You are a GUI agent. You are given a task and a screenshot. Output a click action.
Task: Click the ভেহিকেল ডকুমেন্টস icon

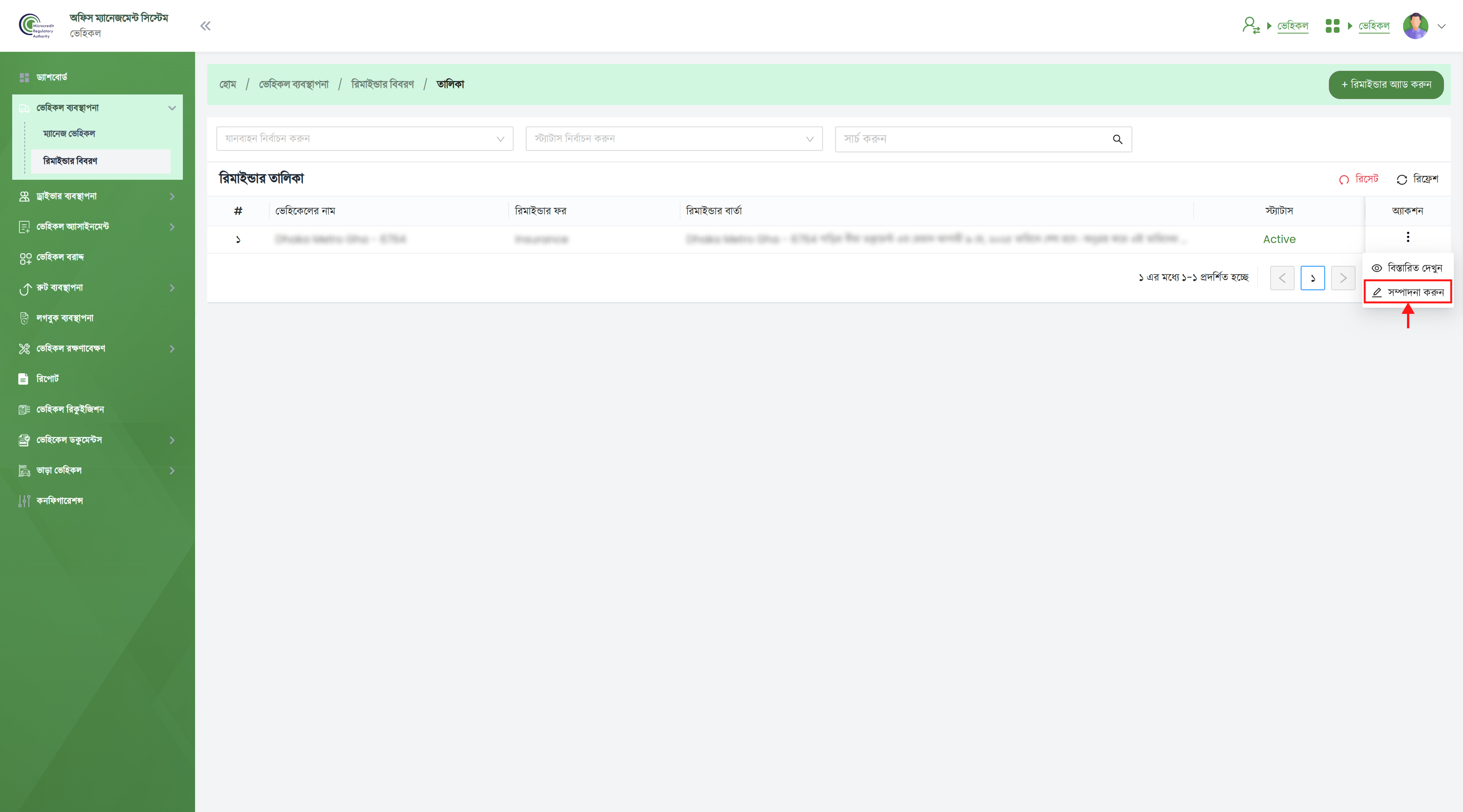(x=24, y=440)
